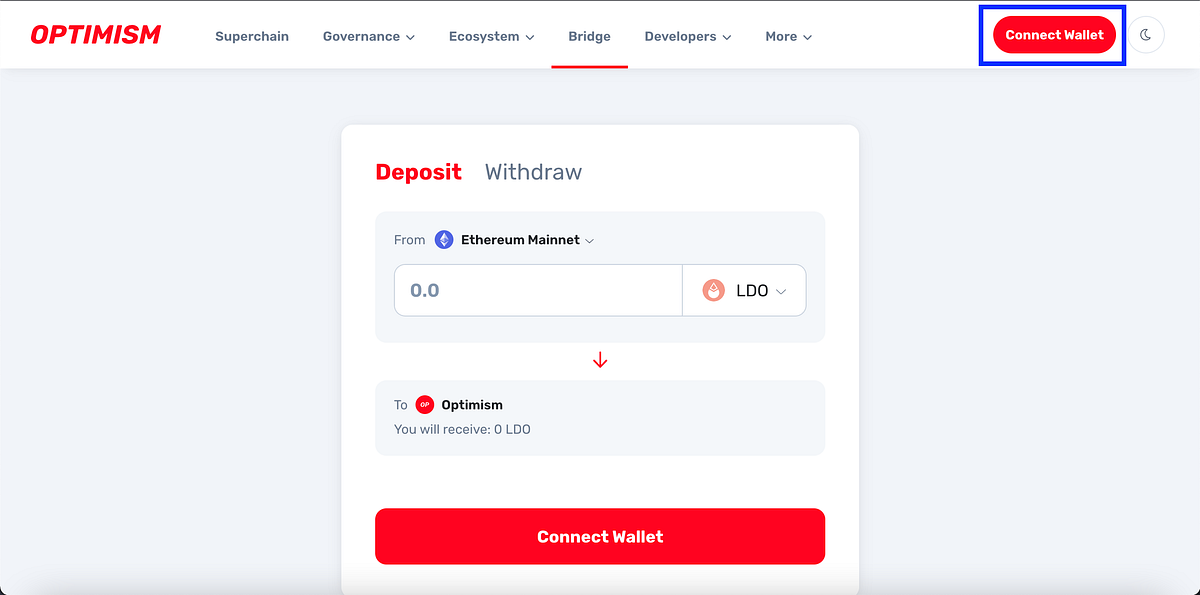The image size is (1200, 595).
Task: Enable dark theme using the crescent toggle
Action: click(1146, 34)
